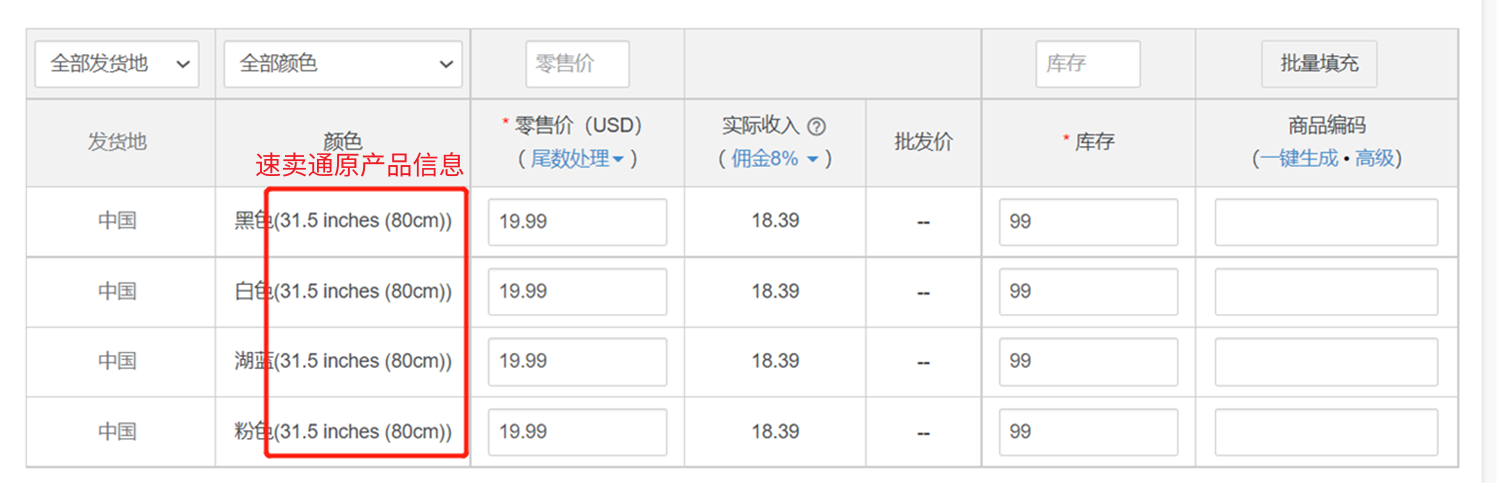
Task: Click the 零售价 field for 湖蓝 row
Action: pyautogui.click(x=577, y=362)
